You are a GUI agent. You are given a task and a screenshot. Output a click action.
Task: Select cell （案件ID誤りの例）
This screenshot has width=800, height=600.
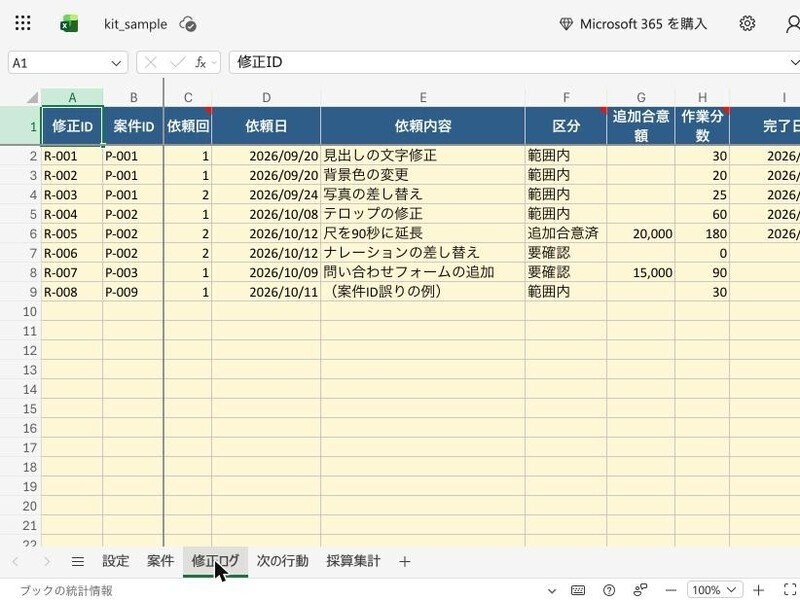(x=422, y=292)
